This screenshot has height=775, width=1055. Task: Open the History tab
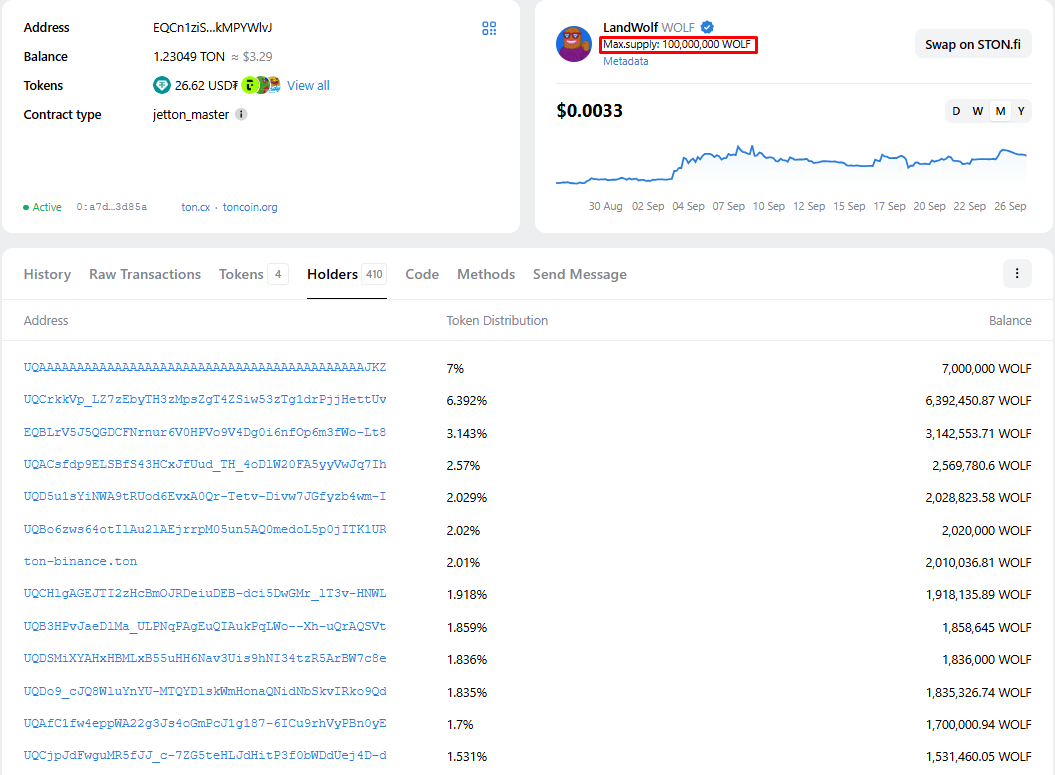(x=47, y=273)
